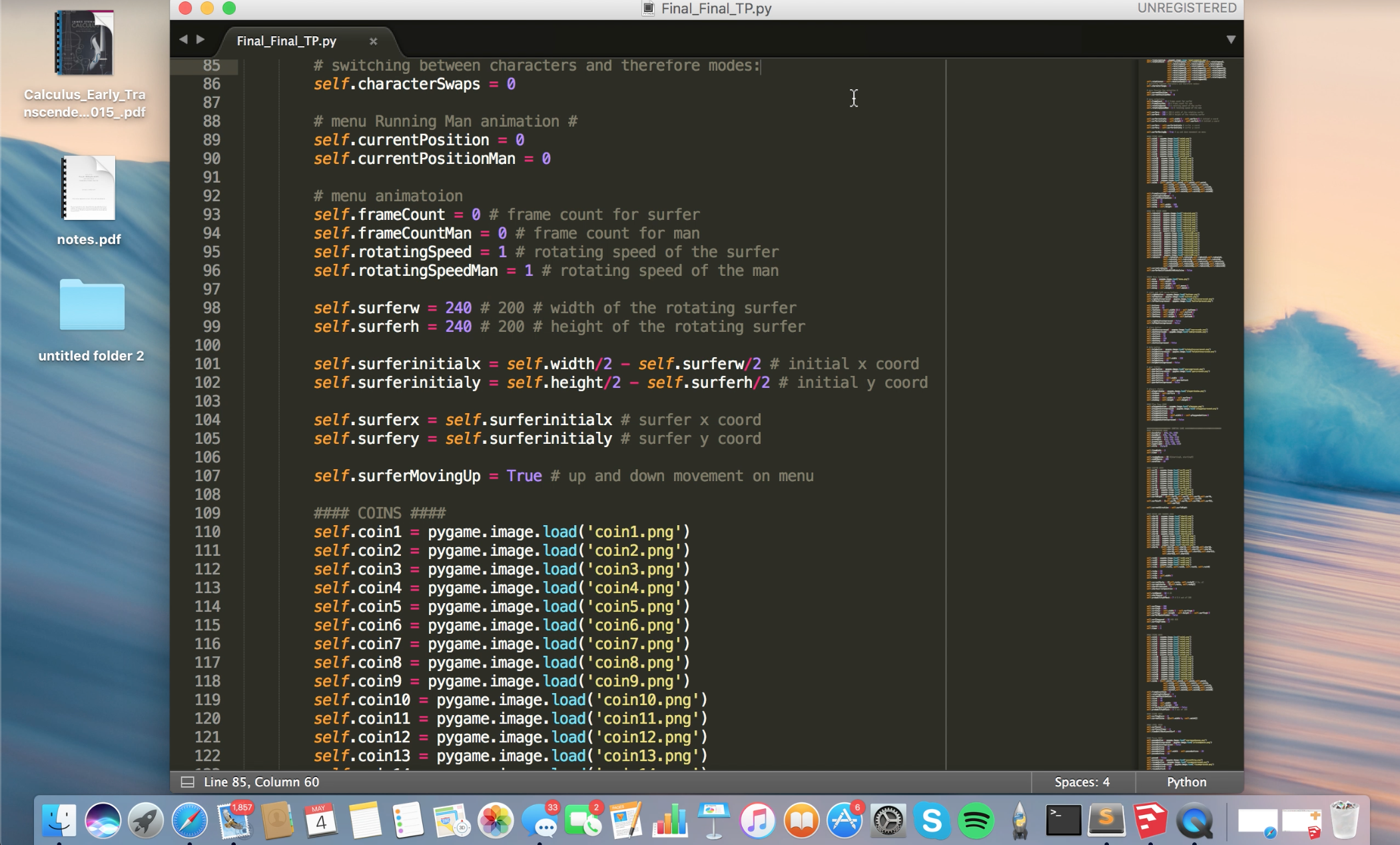Click line number 100 in gutter
This screenshot has width=1400, height=845.
point(207,345)
